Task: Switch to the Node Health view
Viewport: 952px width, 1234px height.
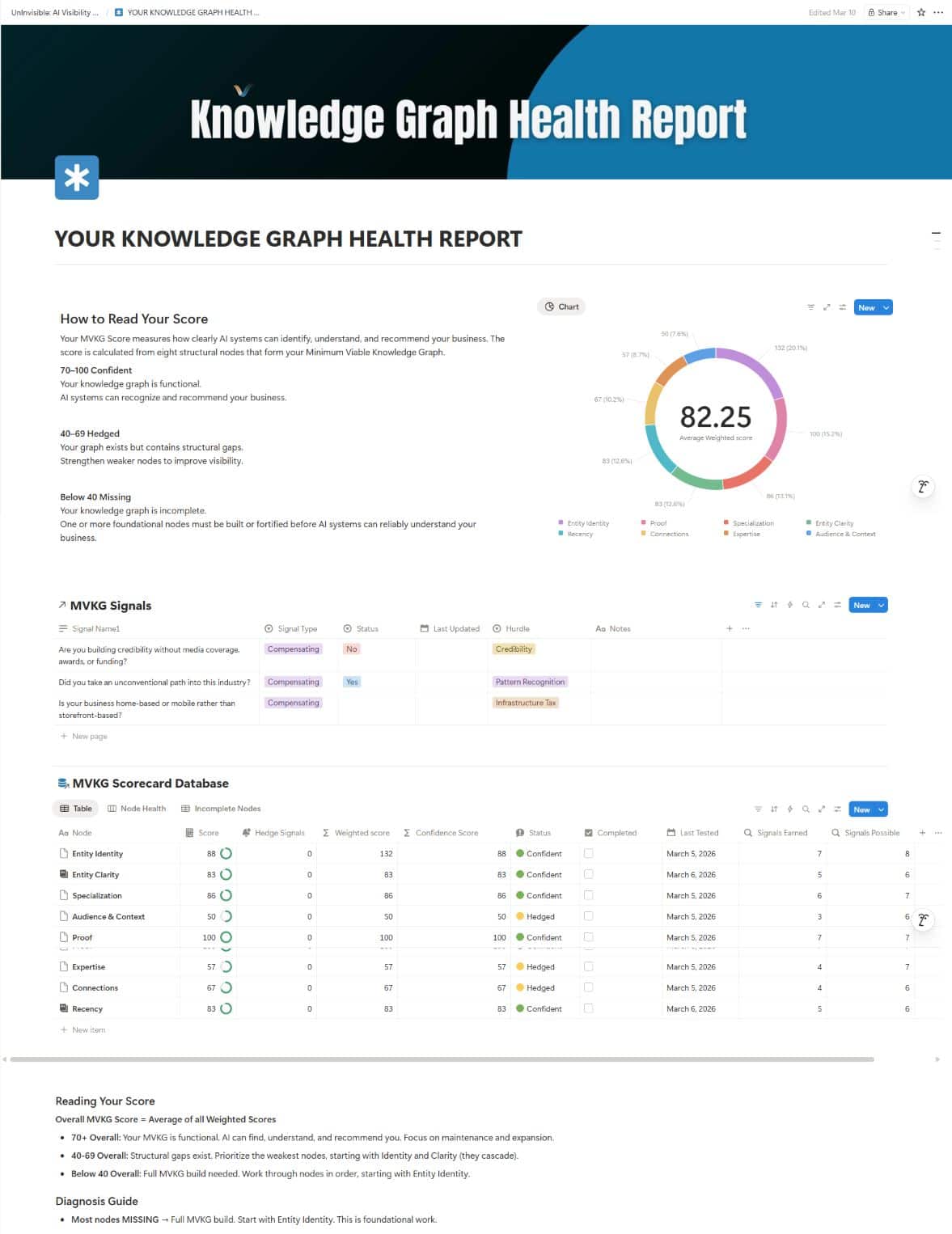Action: (137, 808)
